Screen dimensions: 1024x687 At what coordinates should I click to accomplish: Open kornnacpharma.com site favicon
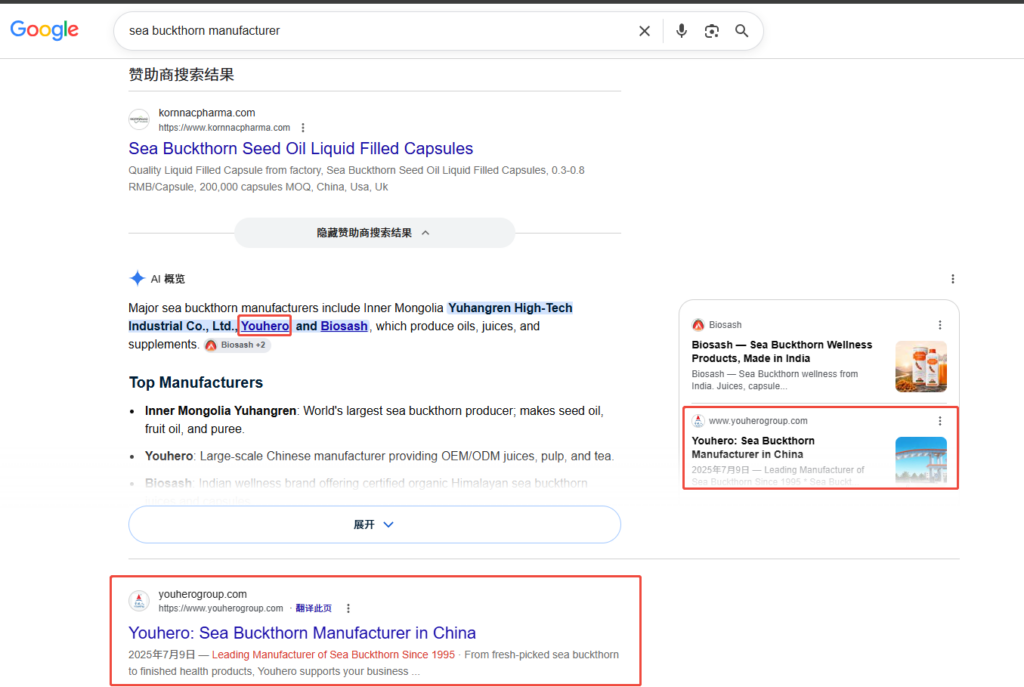click(138, 120)
